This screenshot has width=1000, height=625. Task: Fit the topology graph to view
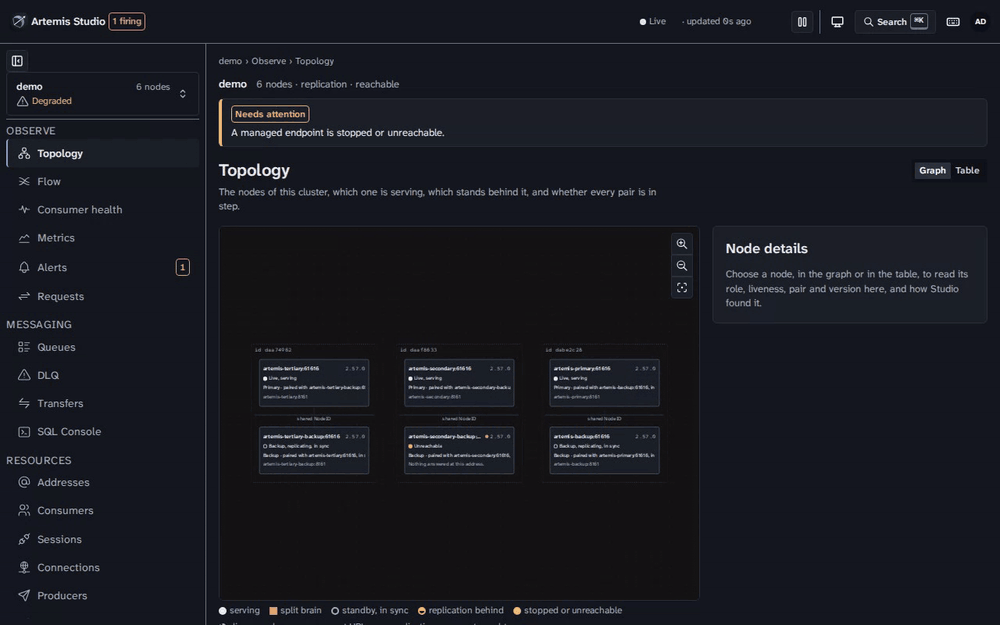pyautogui.click(x=682, y=288)
